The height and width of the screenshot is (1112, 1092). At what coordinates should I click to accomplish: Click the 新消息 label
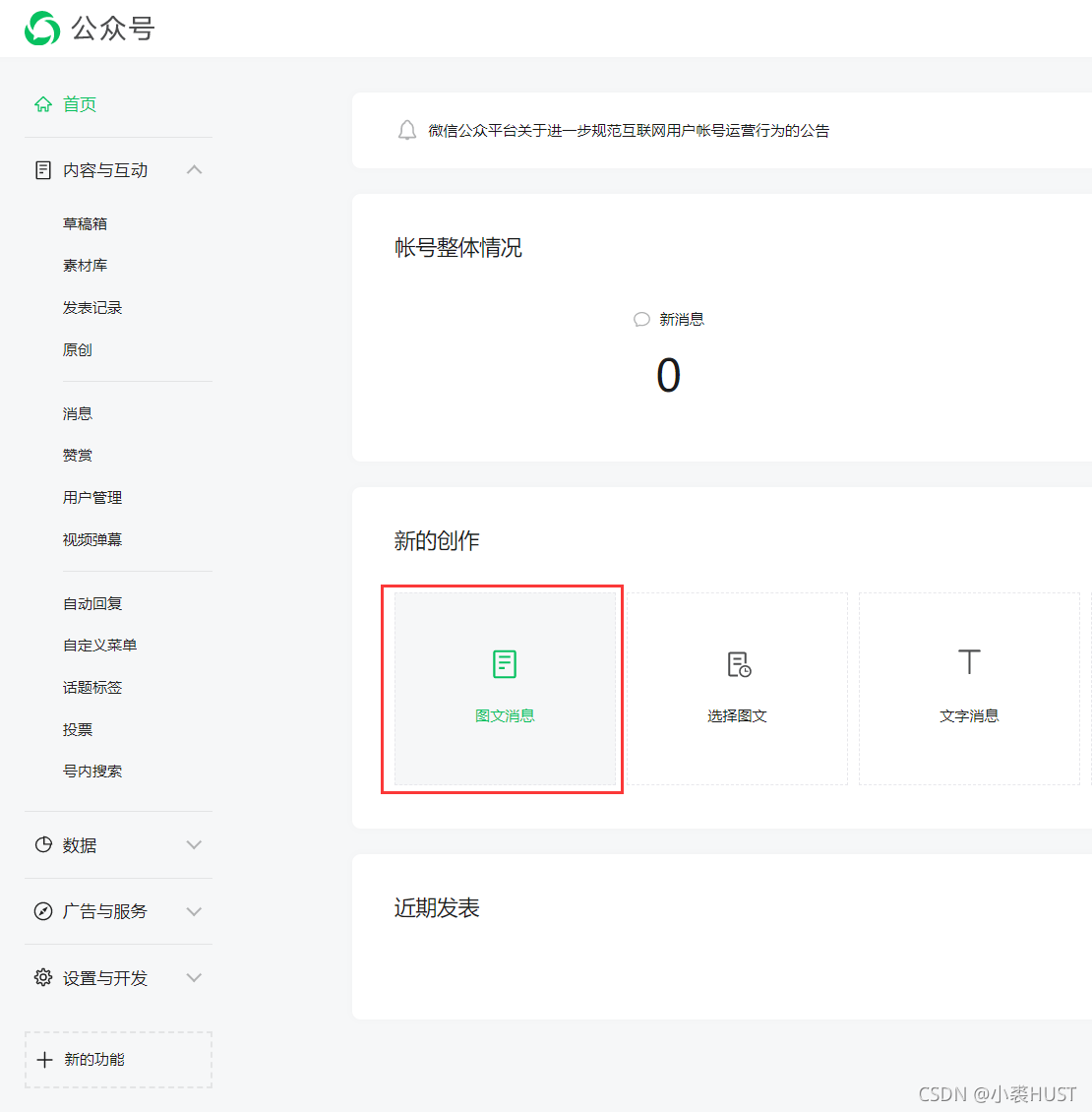[x=682, y=319]
